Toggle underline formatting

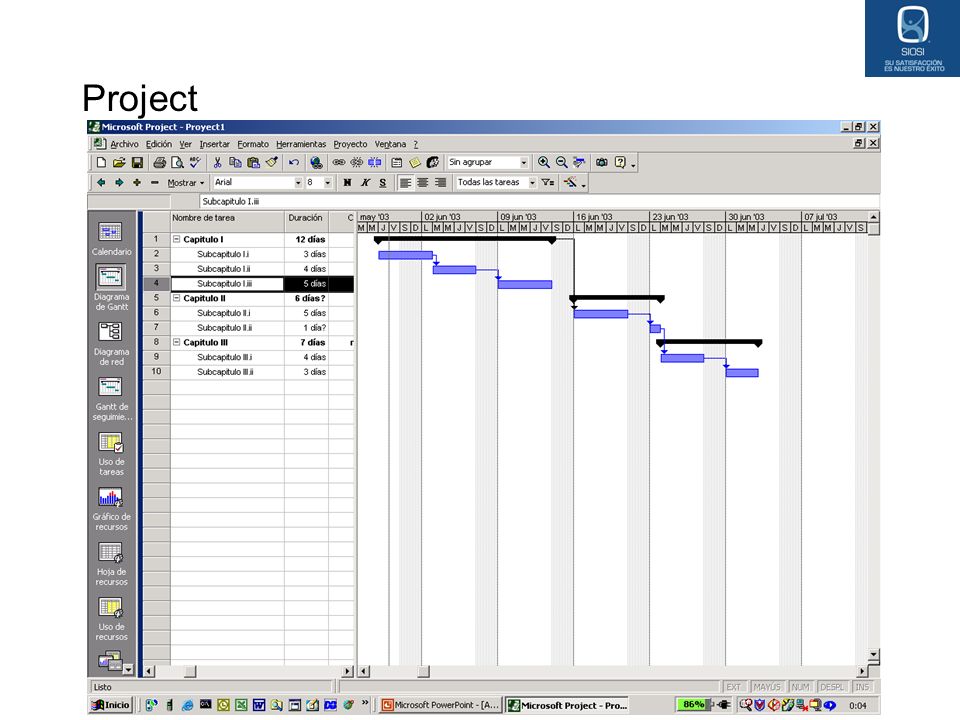coord(383,182)
